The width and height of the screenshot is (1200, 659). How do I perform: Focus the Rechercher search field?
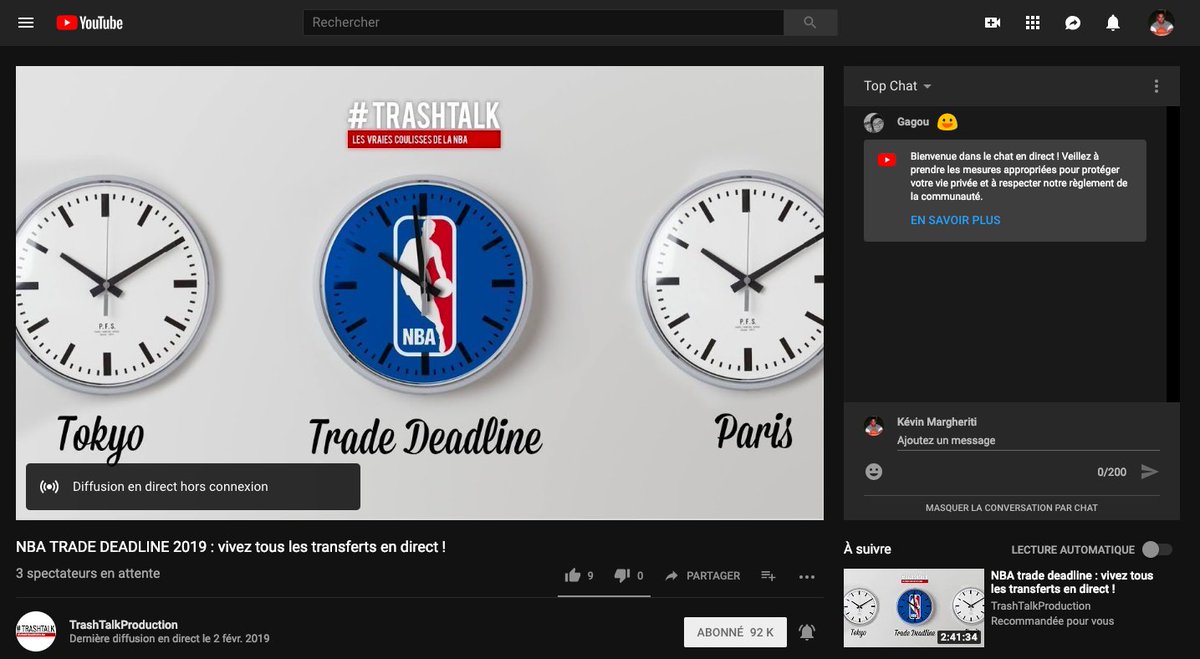coord(543,22)
